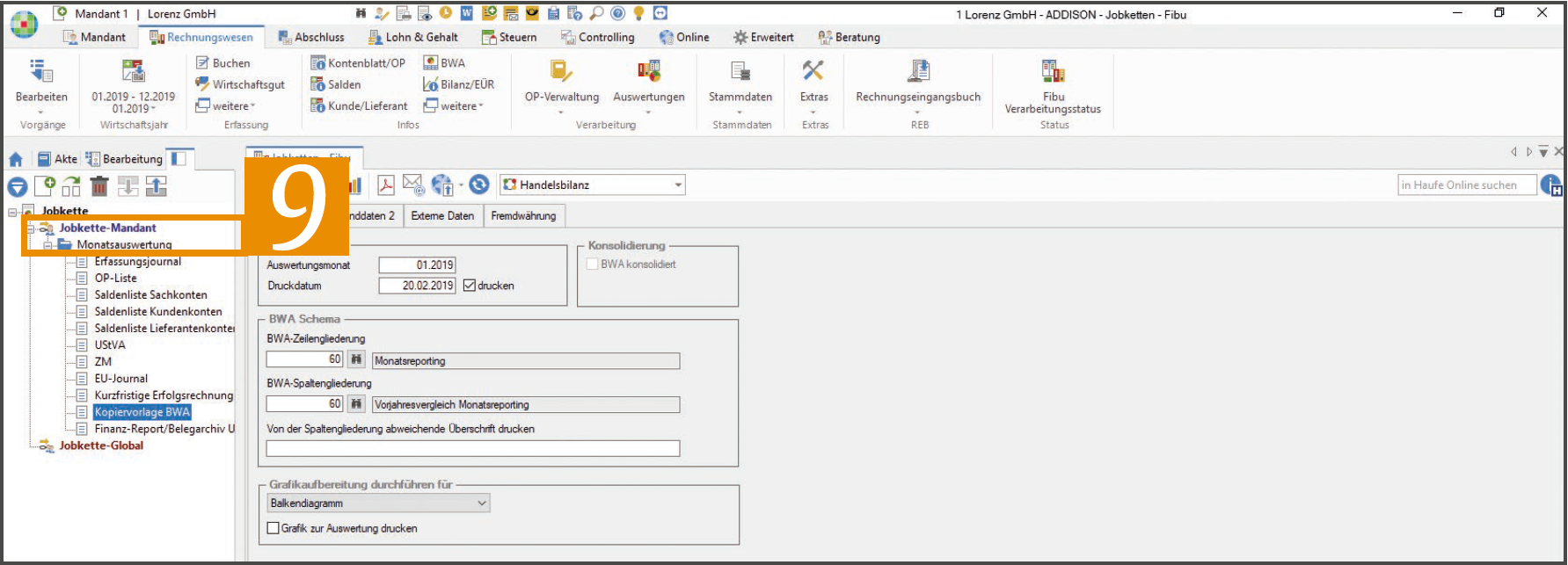This screenshot has height=565, width=1568.
Task: Select the Jobkette-Global tree node
Action: click(x=101, y=445)
